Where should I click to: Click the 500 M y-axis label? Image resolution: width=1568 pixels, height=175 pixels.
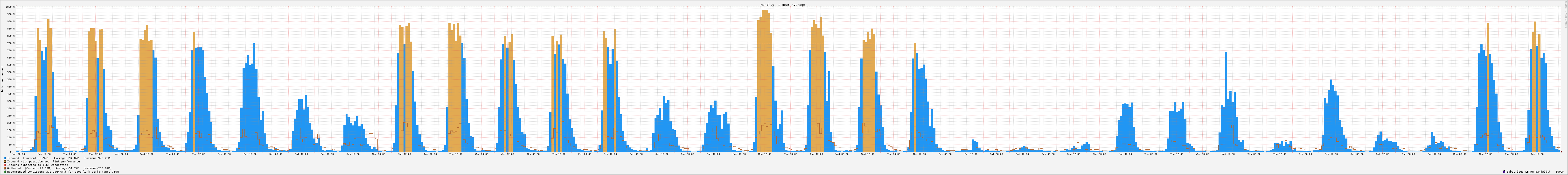pyautogui.click(x=10, y=79)
